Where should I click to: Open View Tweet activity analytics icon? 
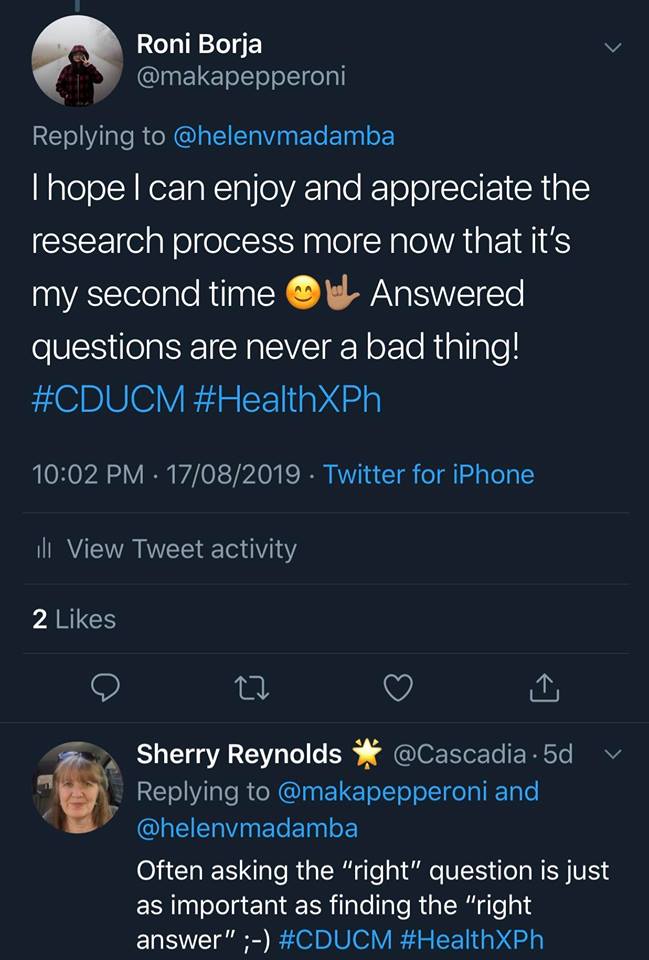(43, 549)
